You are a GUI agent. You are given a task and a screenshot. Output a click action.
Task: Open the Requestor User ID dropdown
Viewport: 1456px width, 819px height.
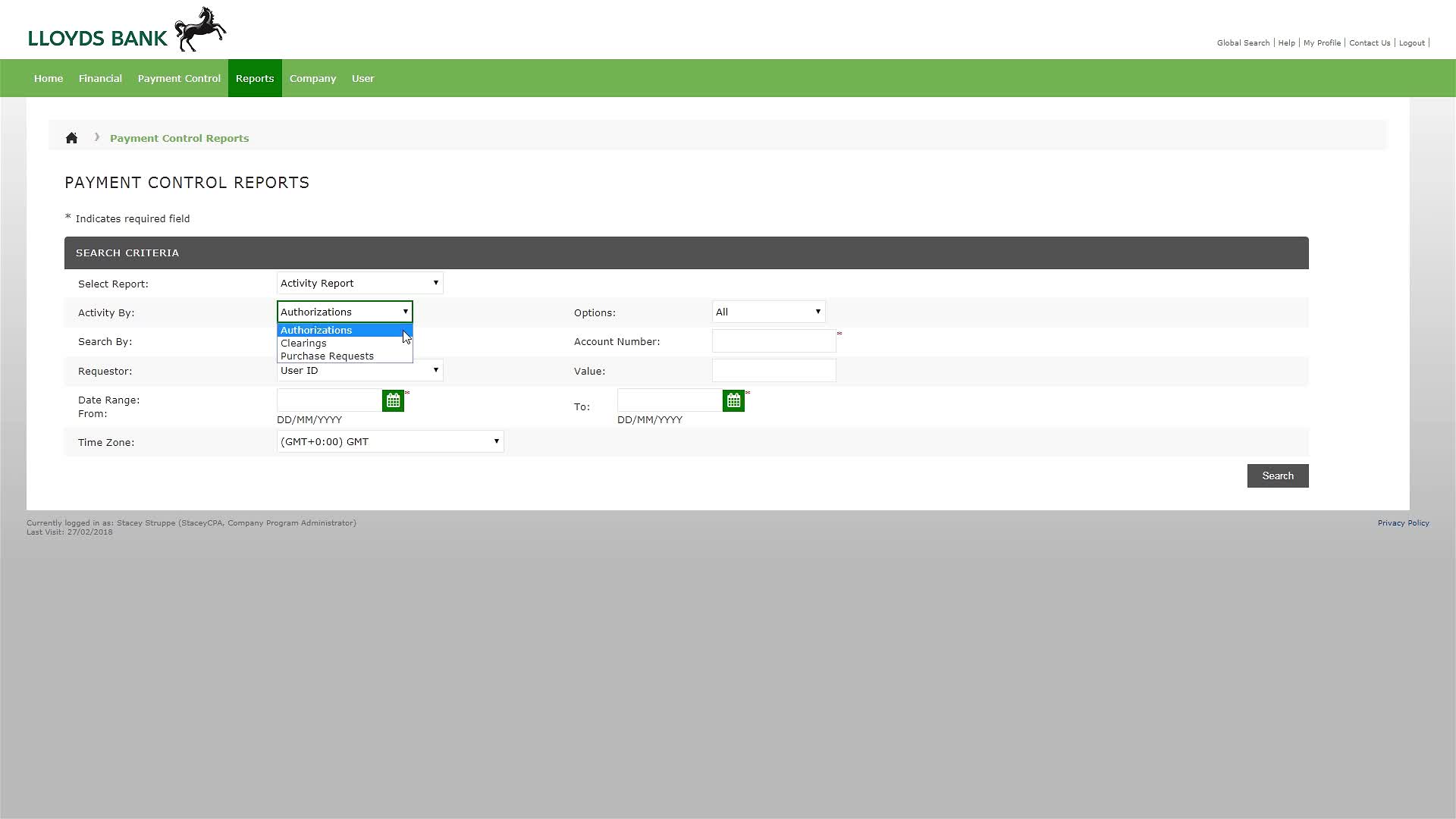(359, 371)
